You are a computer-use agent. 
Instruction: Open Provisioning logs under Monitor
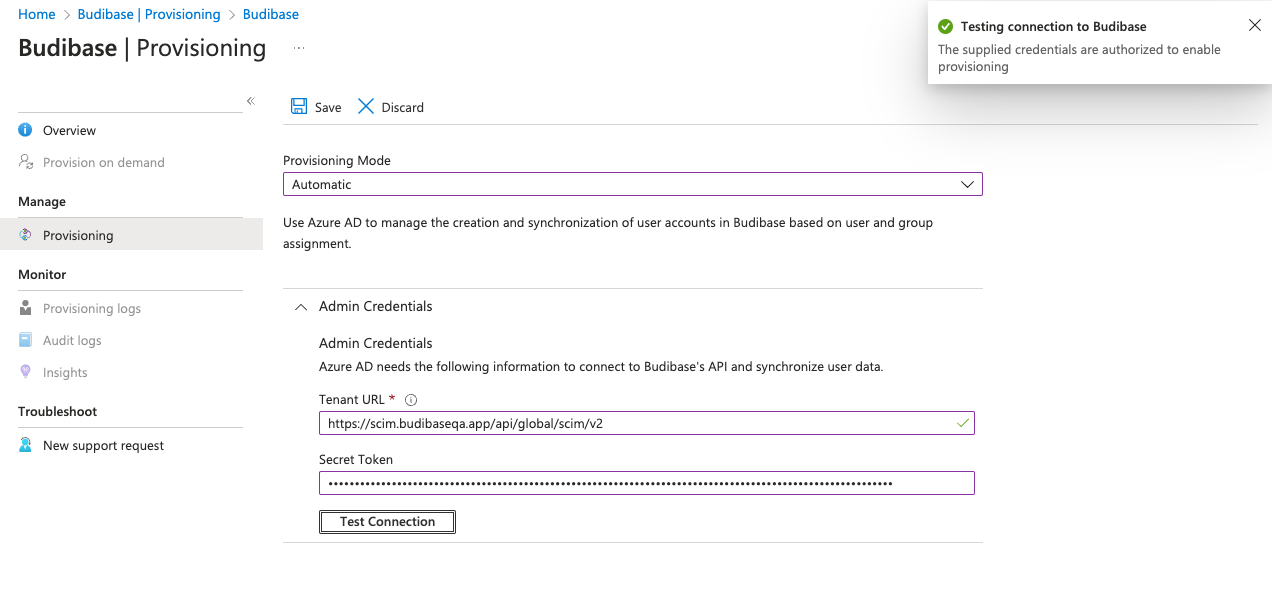pyautogui.click(x=92, y=308)
